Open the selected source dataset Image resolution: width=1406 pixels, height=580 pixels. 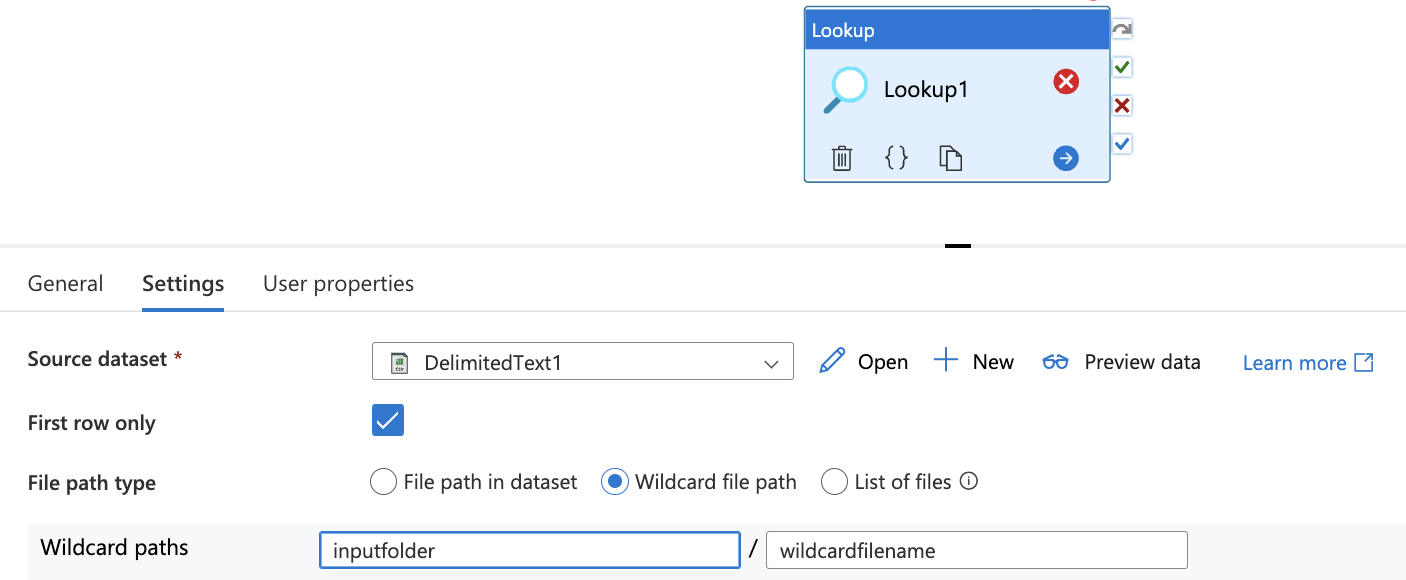pos(864,362)
